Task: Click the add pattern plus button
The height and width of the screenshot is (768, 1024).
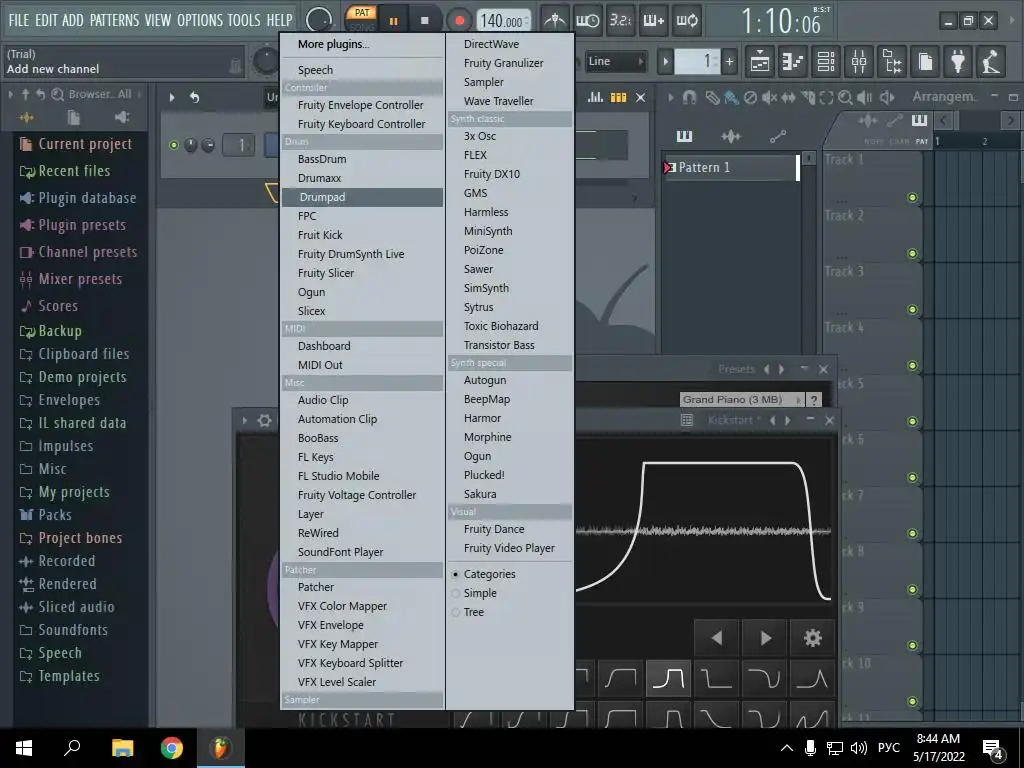Action: [x=729, y=61]
